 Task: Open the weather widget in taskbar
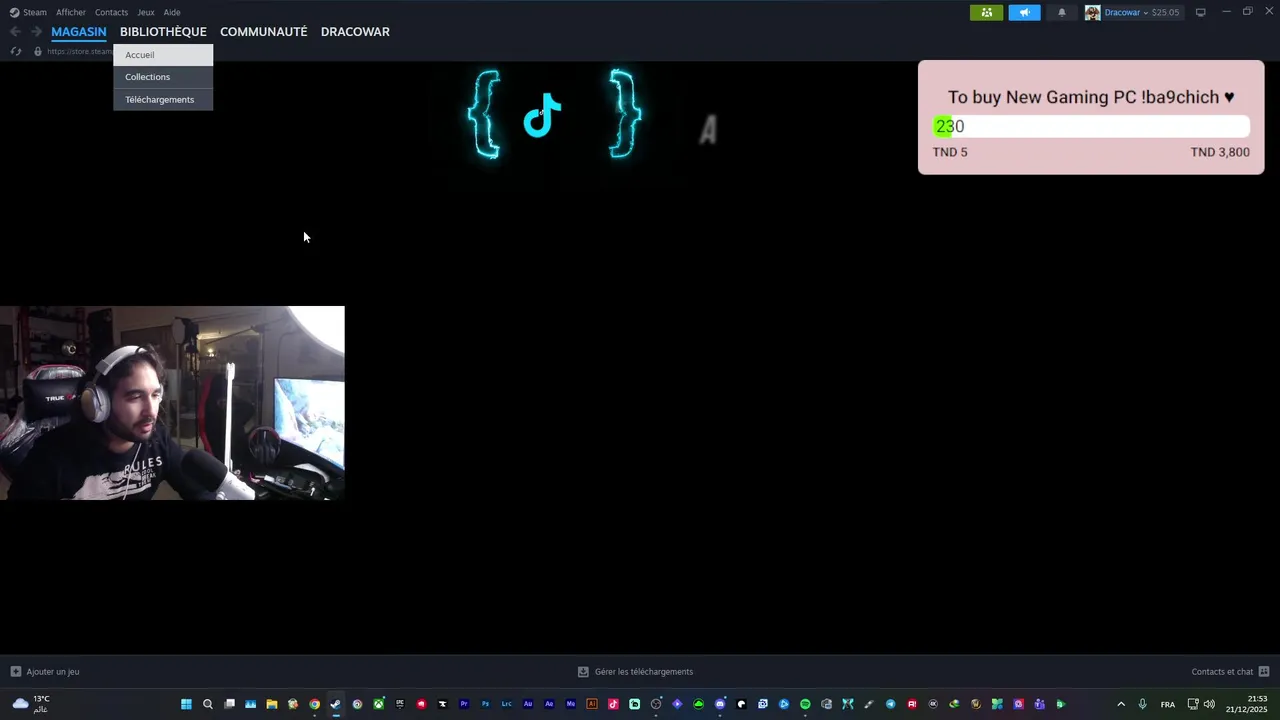coord(32,704)
